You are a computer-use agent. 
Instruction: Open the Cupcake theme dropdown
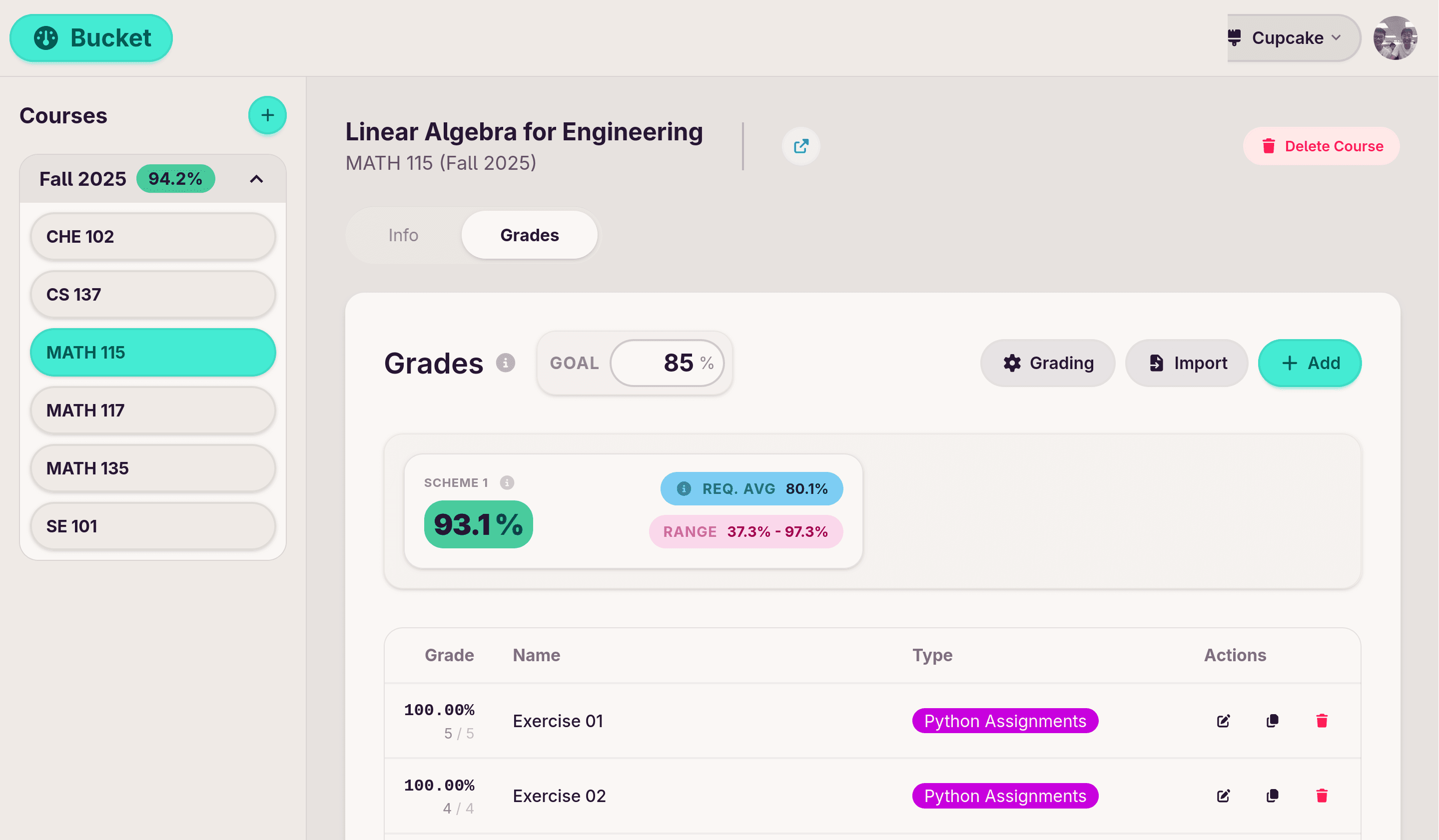tap(1293, 38)
